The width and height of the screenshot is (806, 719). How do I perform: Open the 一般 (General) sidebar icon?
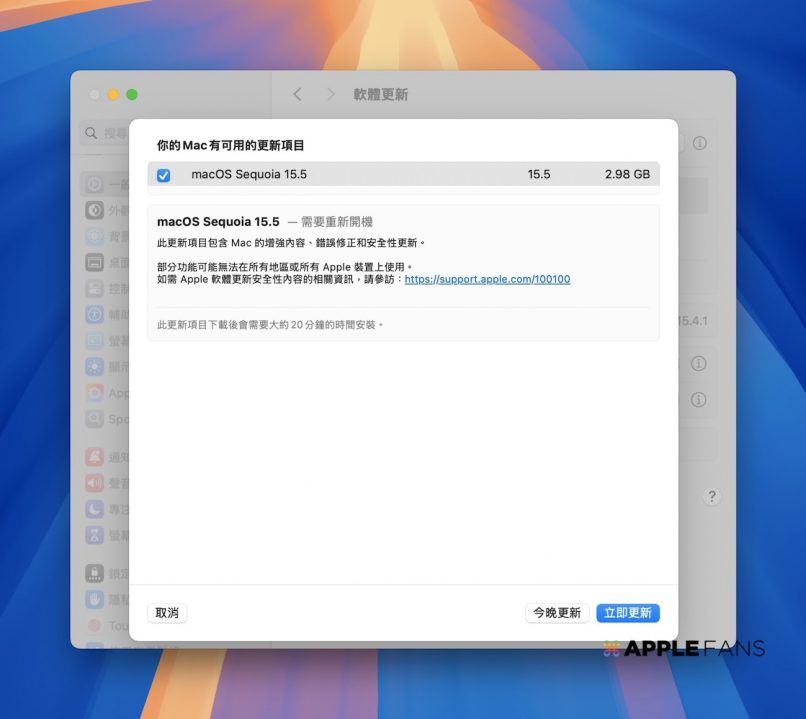click(94, 184)
